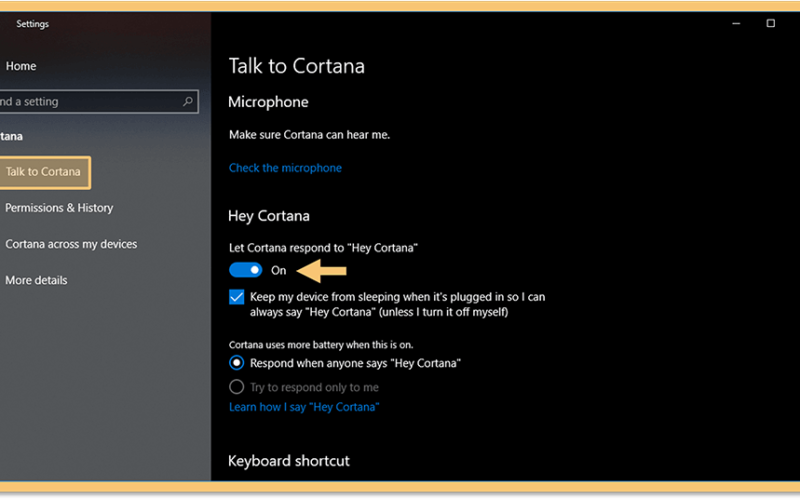The image size is (800, 500).
Task: Open More details sidebar item
Action: coord(36,280)
